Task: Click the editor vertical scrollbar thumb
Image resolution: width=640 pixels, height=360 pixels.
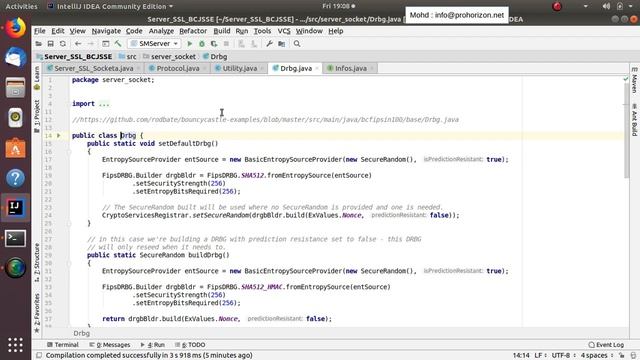Action: pos(627,131)
